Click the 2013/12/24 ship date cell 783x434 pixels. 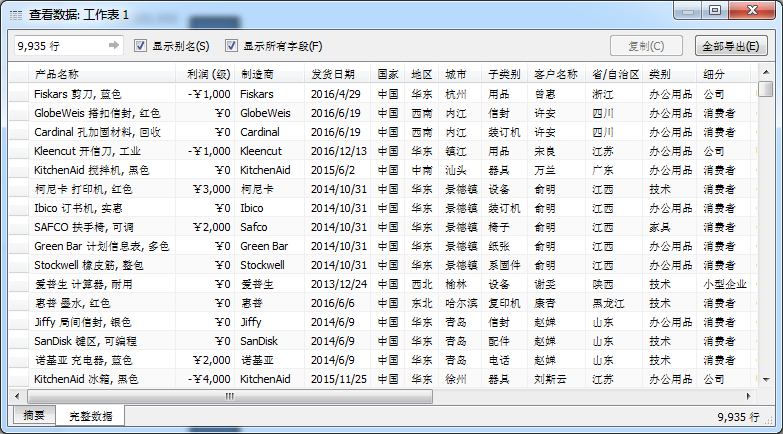pos(338,284)
